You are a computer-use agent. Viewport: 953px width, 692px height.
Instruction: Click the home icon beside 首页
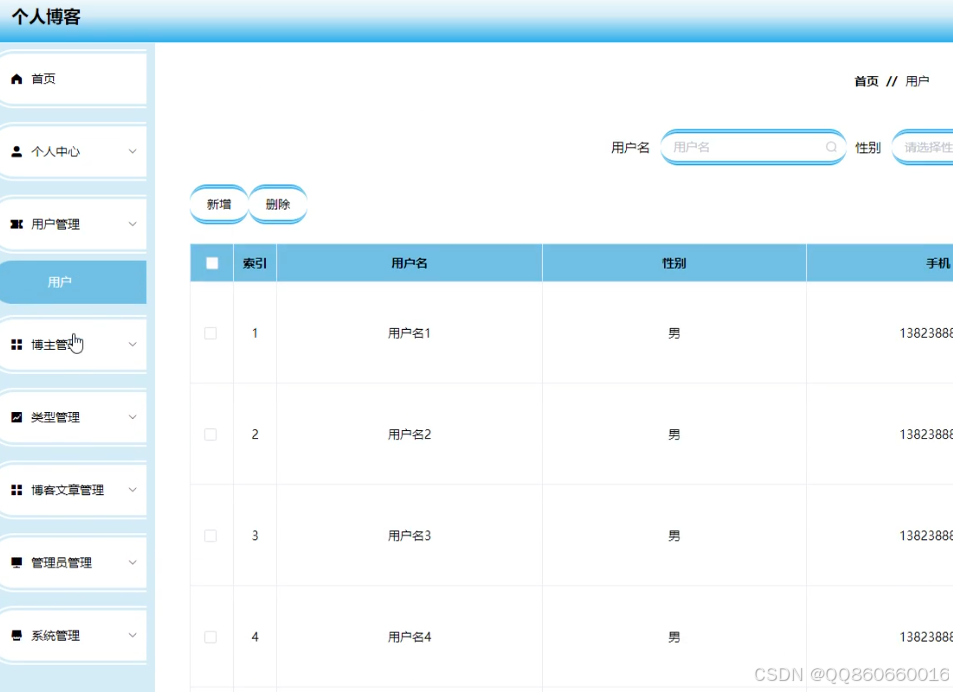[x=17, y=79]
